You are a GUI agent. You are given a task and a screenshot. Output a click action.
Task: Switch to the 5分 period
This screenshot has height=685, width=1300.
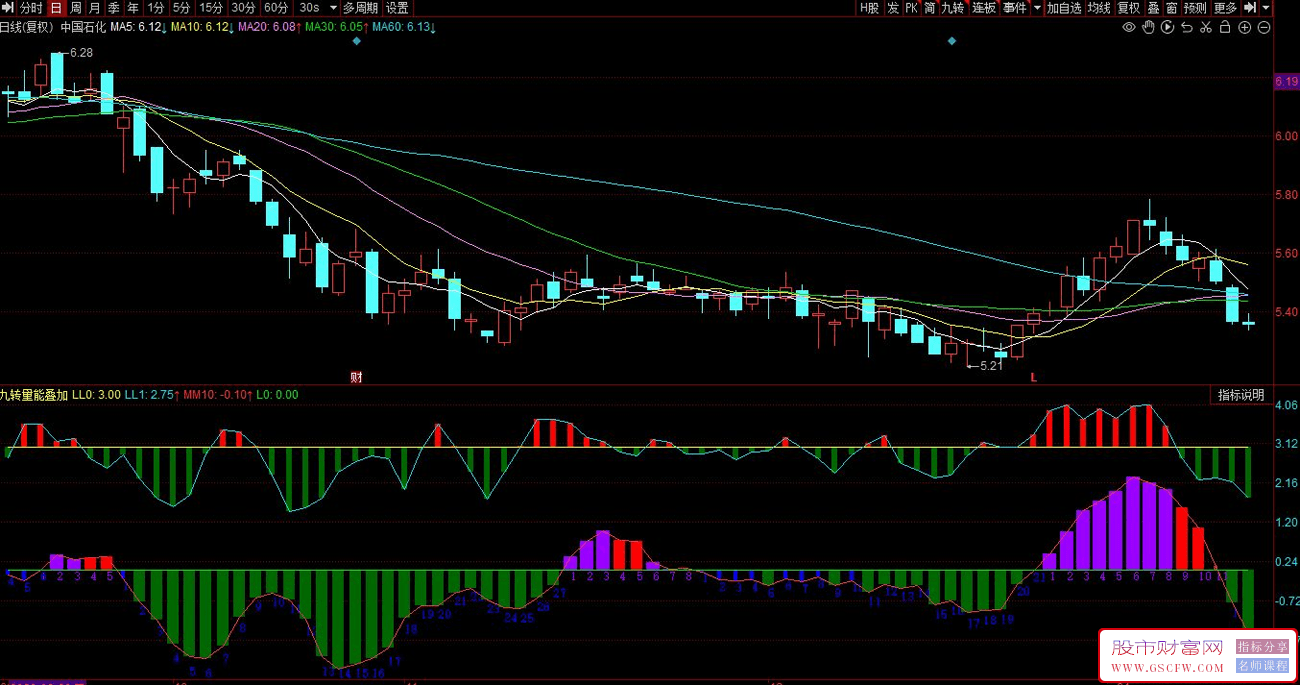pos(181,7)
